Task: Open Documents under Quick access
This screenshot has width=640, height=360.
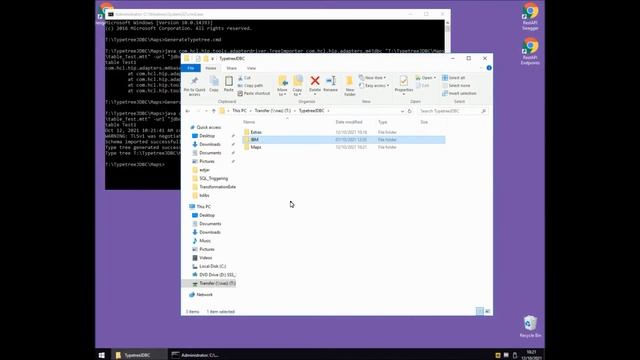Action: tap(210, 153)
